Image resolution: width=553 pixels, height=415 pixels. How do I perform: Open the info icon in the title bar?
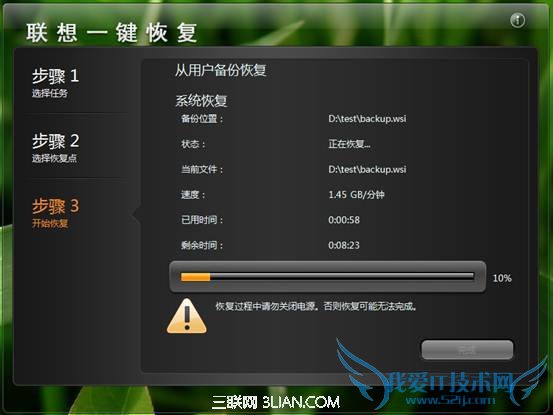[x=517, y=20]
